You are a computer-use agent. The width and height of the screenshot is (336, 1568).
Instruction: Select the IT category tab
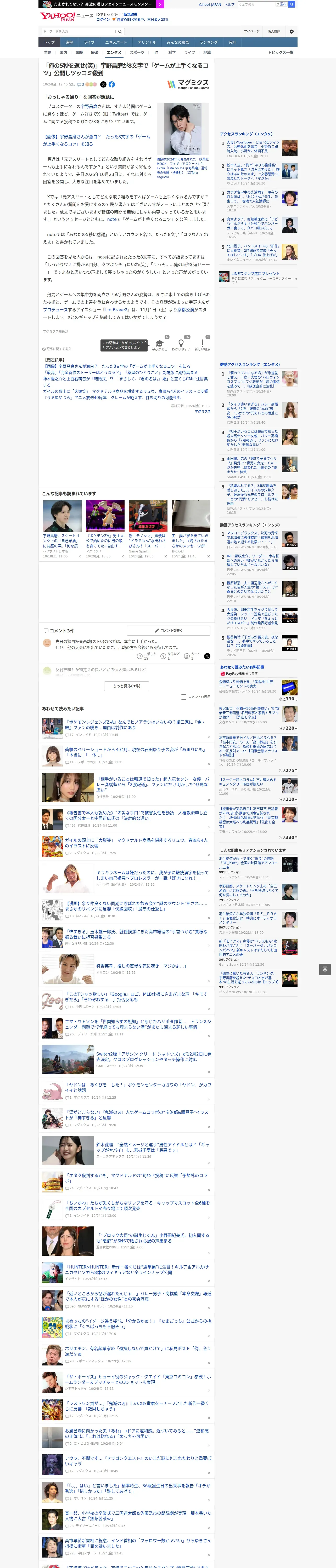[156, 52]
